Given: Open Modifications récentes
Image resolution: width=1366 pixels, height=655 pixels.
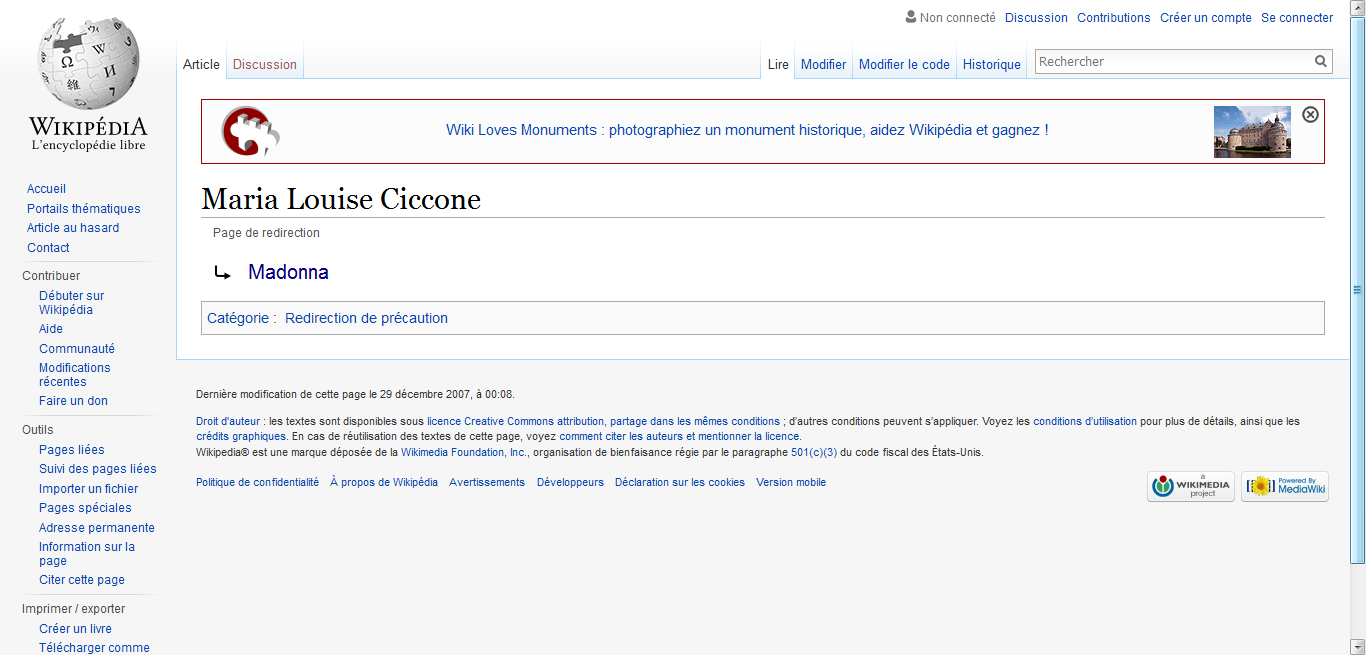Looking at the screenshot, I should coord(75,375).
